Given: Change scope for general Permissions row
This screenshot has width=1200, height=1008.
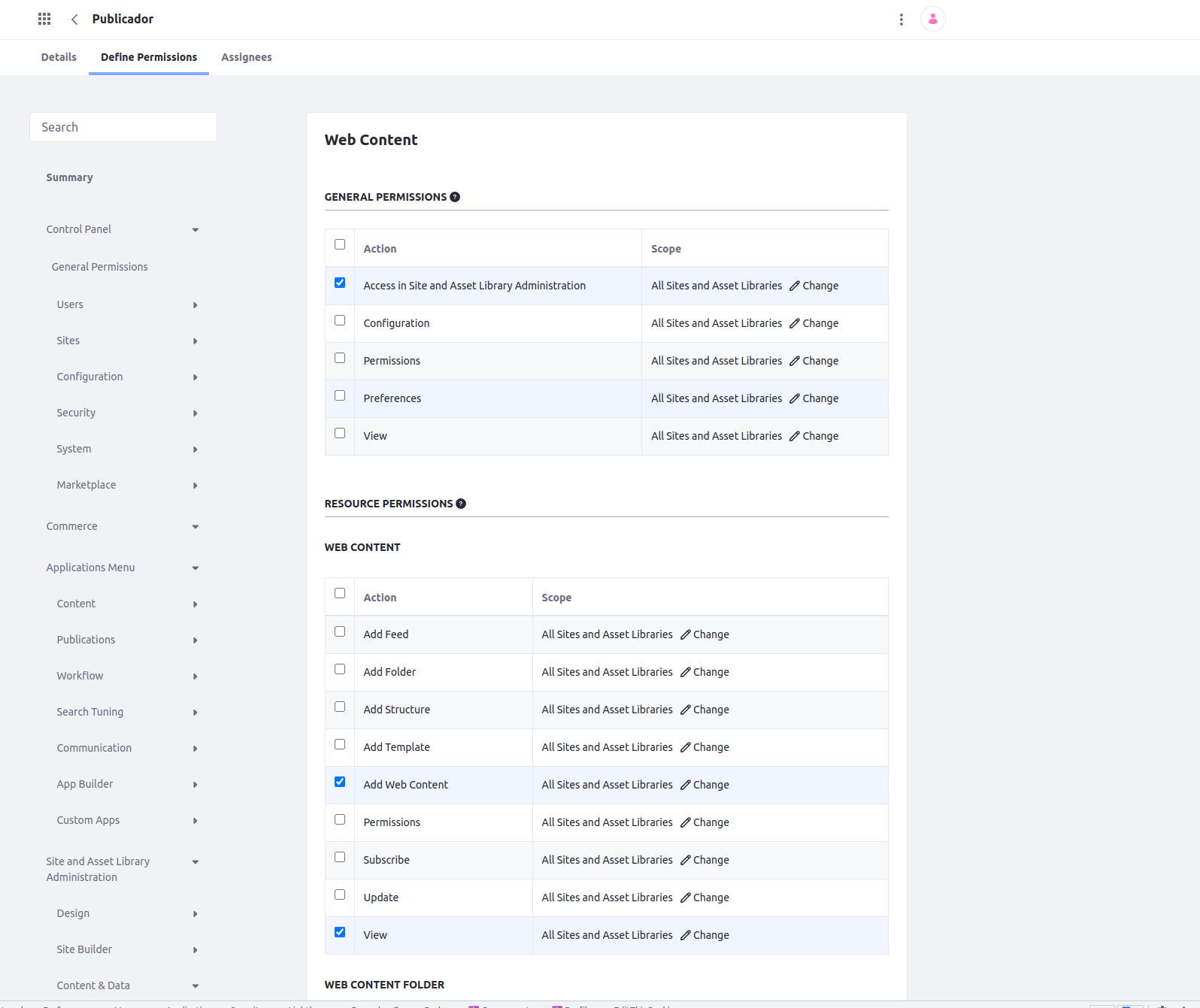Looking at the screenshot, I should coord(814,361).
